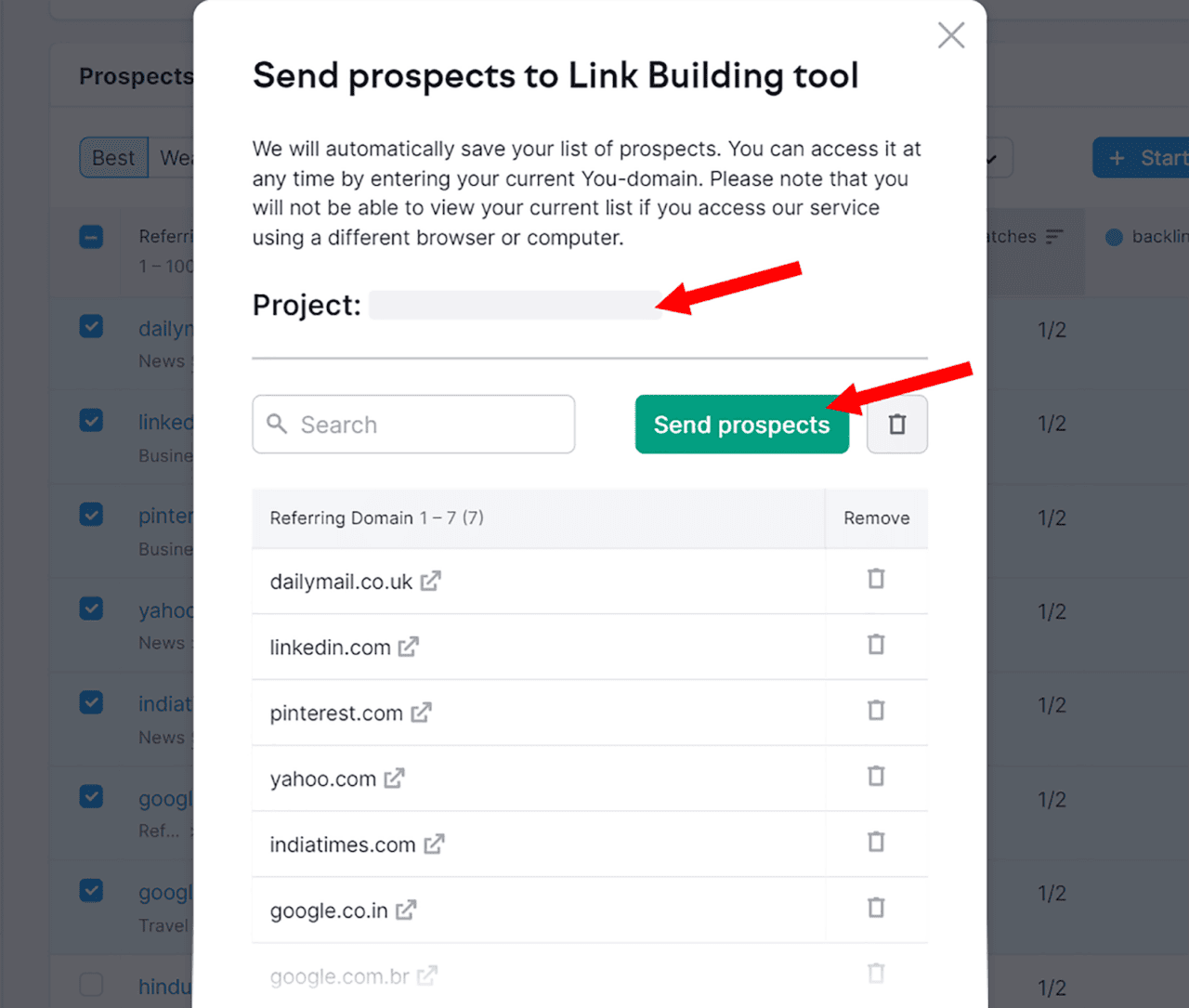The height and width of the screenshot is (1008, 1189).
Task: Click the trash icon next to Send prospects
Action: tap(896, 424)
